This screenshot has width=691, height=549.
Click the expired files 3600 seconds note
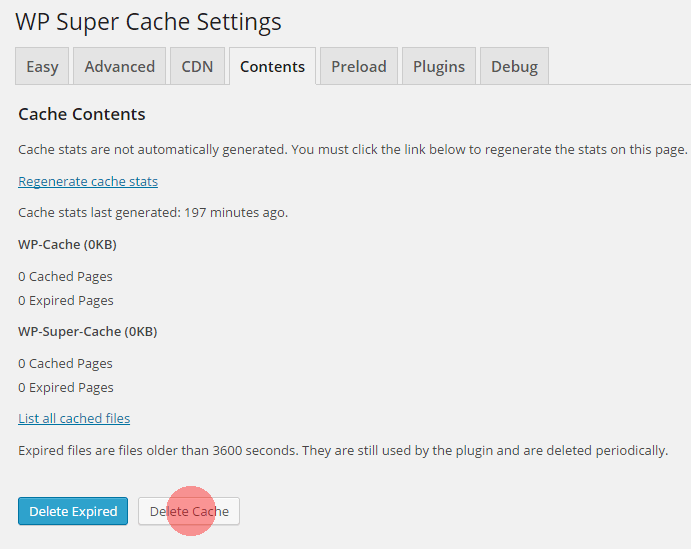click(342, 450)
